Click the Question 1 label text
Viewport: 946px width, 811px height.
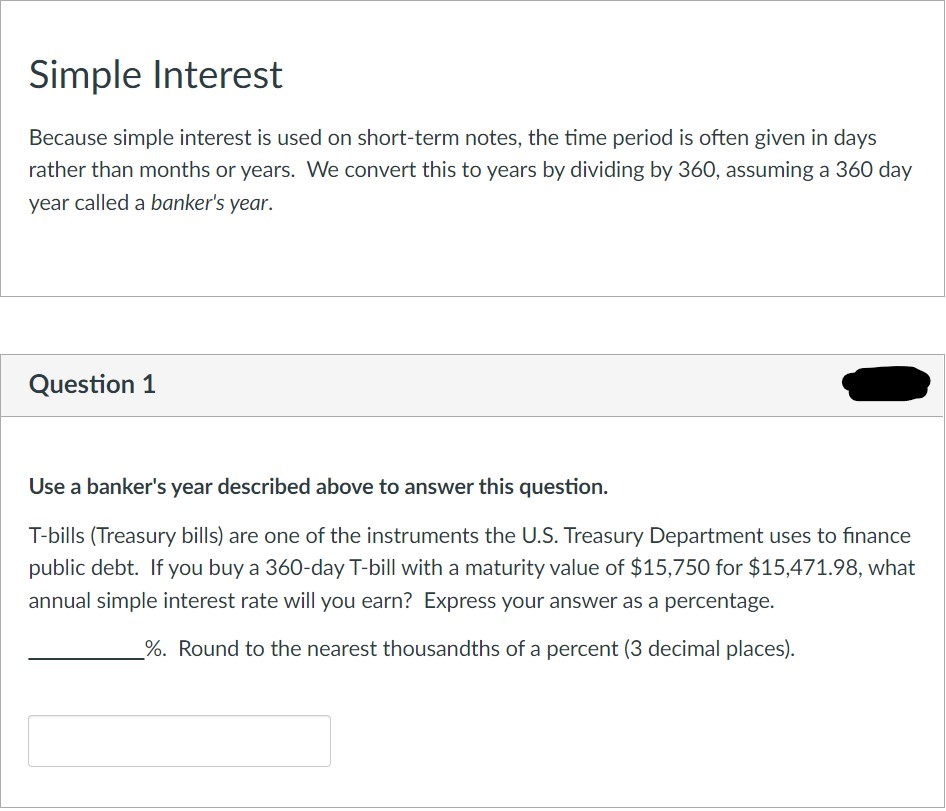click(x=92, y=384)
